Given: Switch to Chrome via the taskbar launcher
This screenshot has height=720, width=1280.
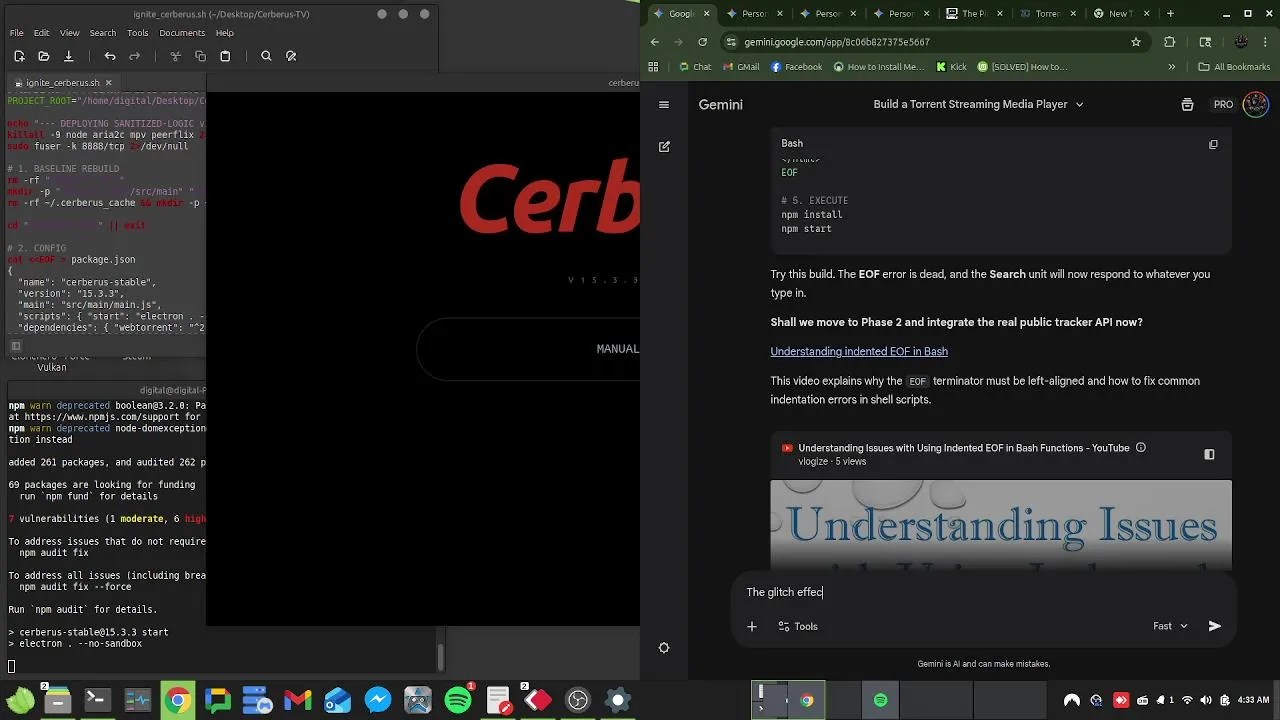Looking at the screenshot, I should point(177,700).
